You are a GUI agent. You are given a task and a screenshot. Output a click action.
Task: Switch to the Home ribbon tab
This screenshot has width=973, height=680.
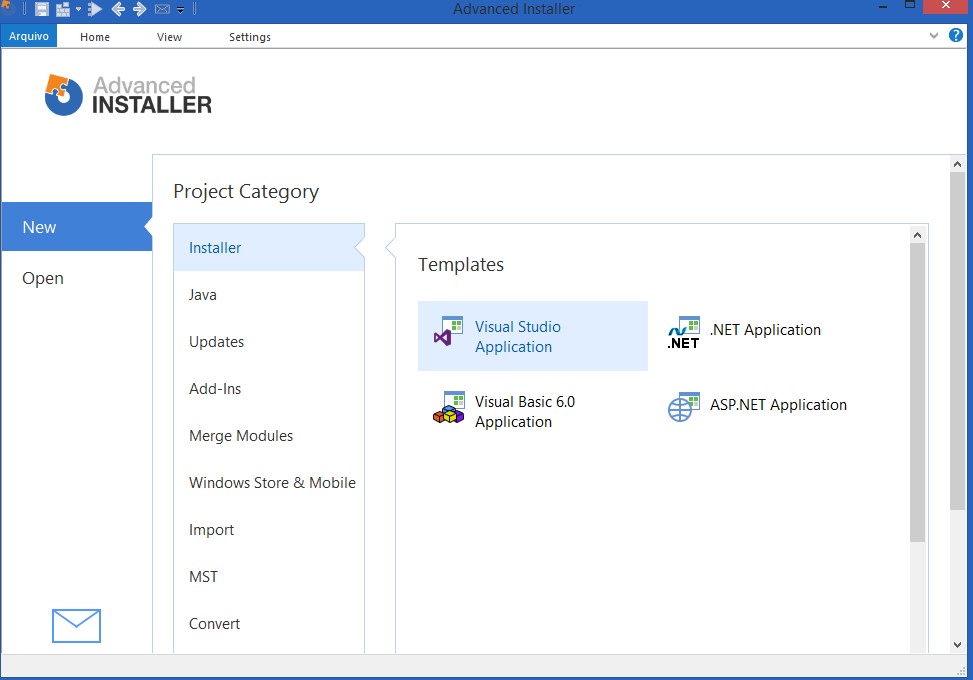coord(95,37)
